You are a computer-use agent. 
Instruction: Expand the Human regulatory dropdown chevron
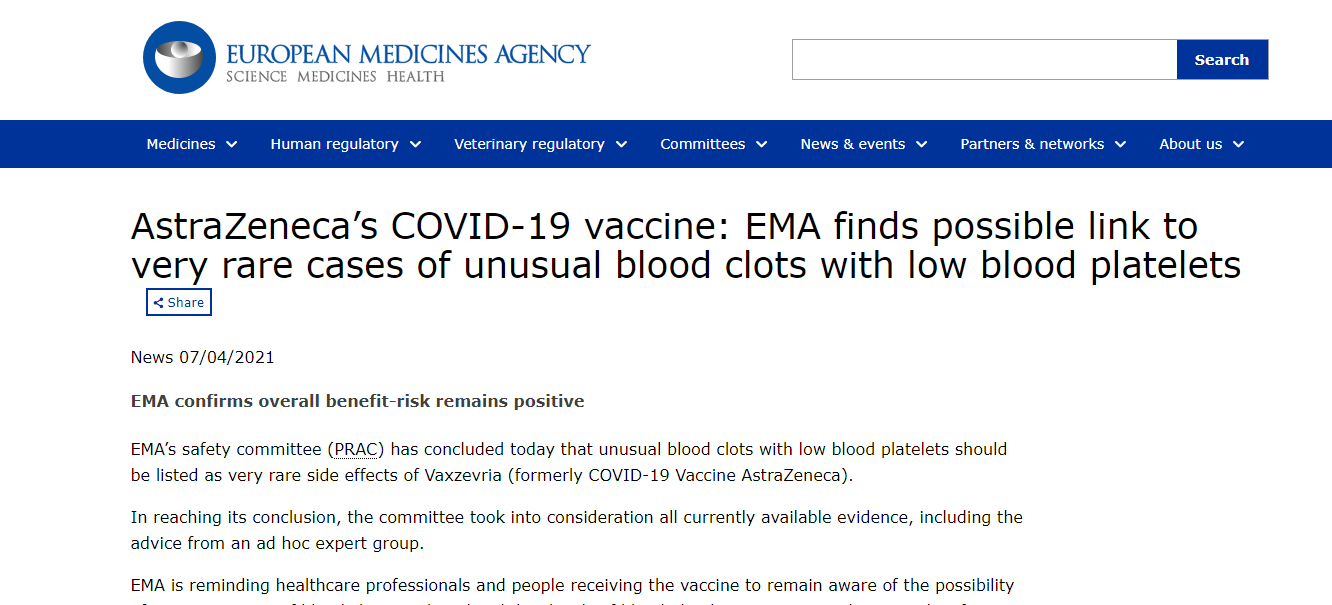pyautogui.click(x=415, y=145)
